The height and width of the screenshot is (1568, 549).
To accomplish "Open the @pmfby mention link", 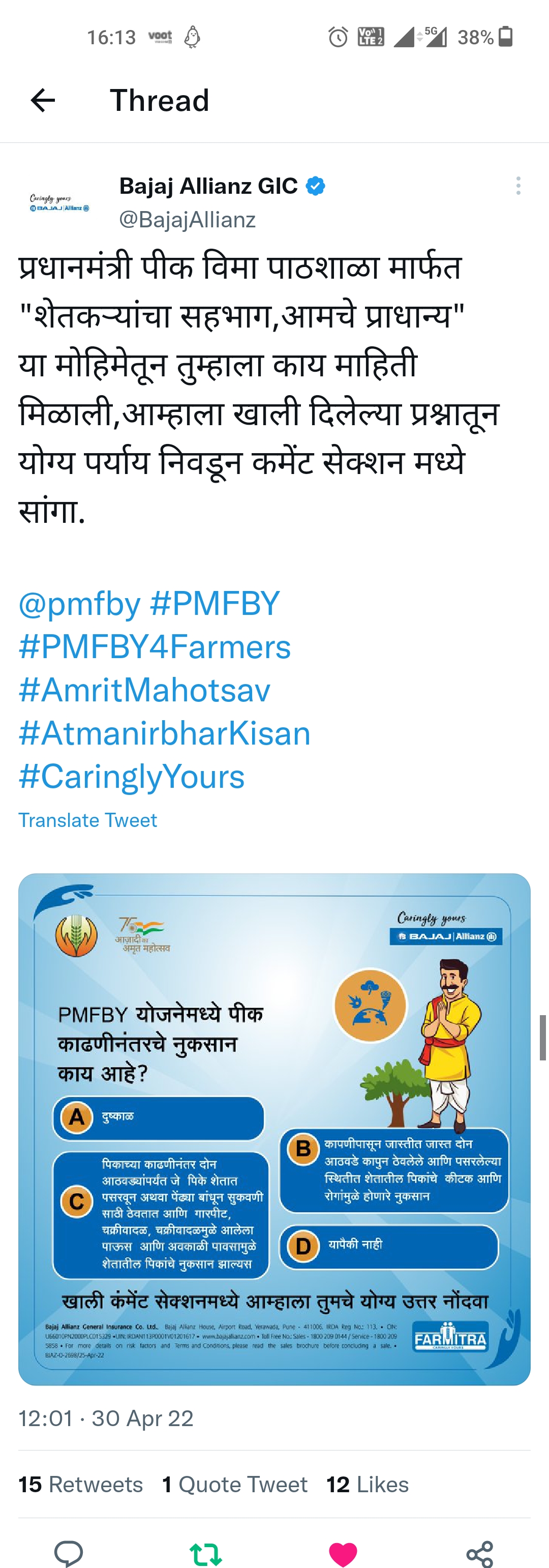I will (x=80, y=603).
